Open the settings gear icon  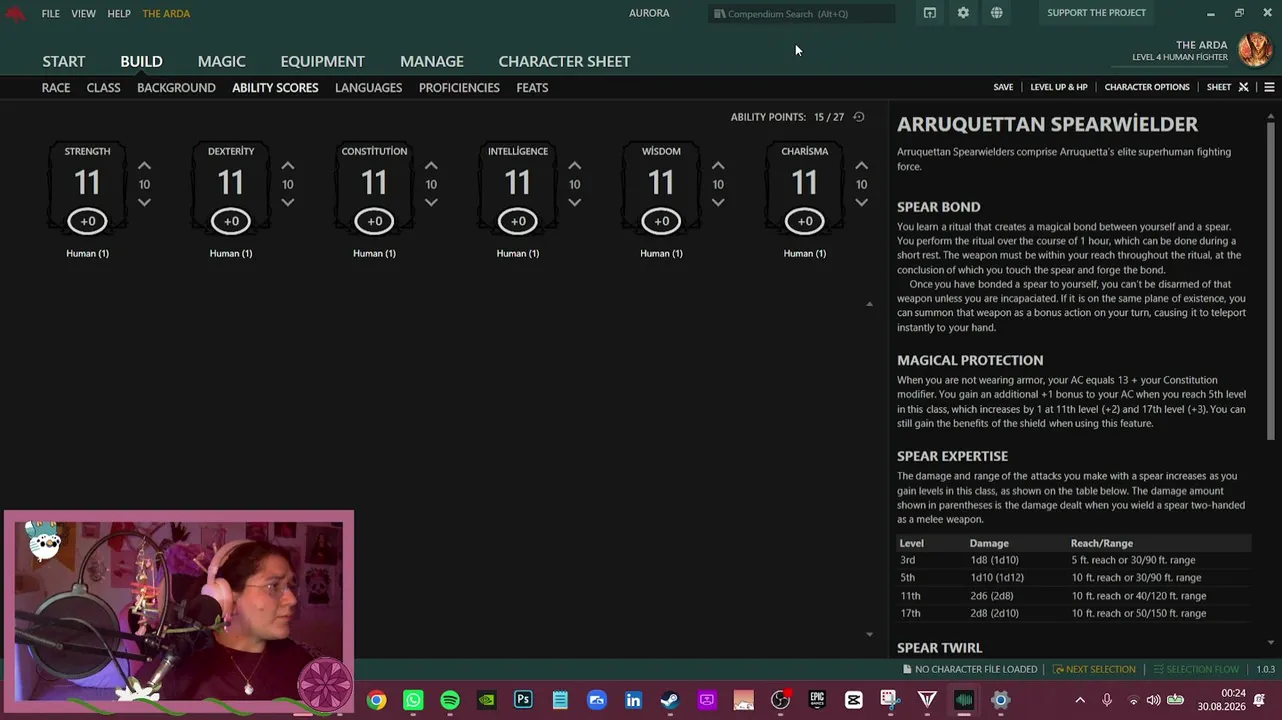[x=963, y=13]
